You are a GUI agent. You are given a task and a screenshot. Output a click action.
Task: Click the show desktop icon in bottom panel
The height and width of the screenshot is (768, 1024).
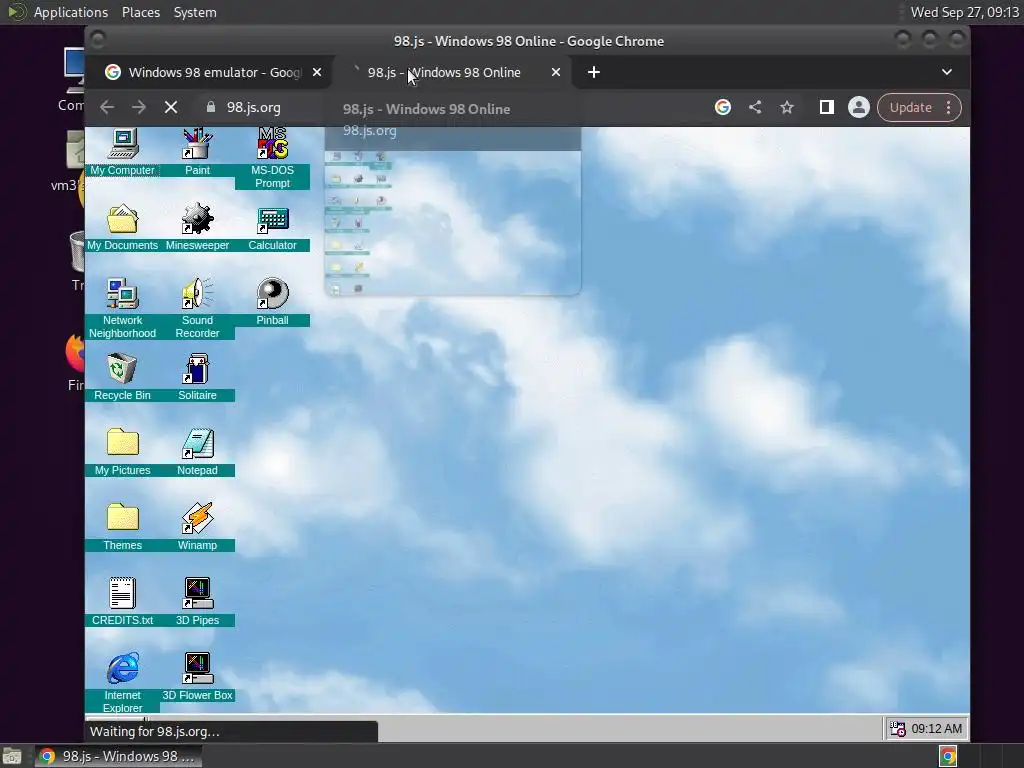[x=12, y=756]
